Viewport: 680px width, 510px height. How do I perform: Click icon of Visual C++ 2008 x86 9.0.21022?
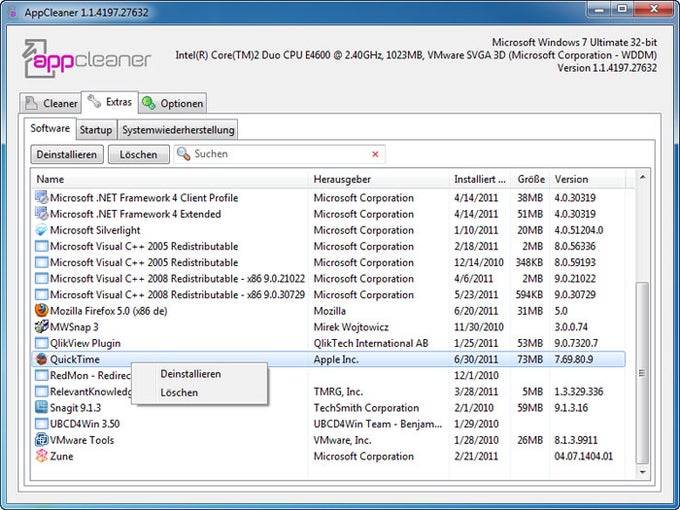click(x=41, y=278)
